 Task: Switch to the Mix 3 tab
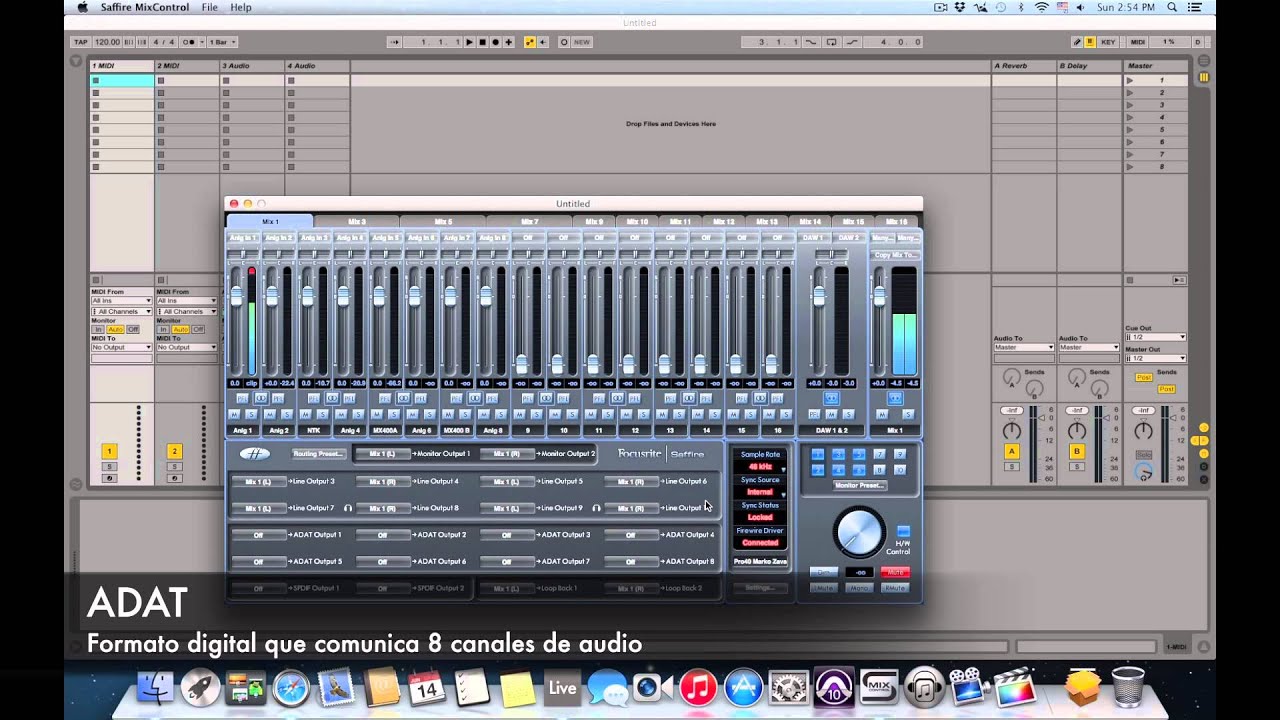tap(357, 222)
